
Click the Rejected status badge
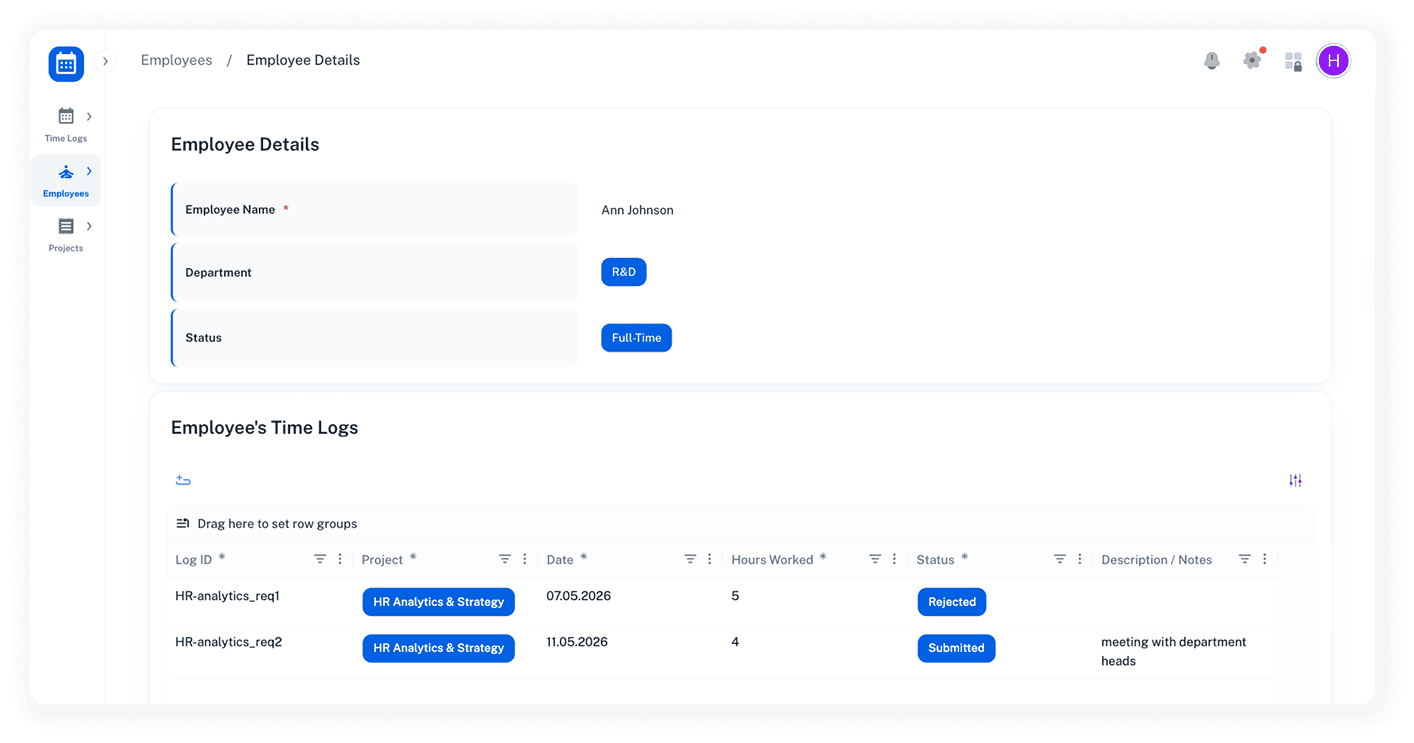(951, 601)
